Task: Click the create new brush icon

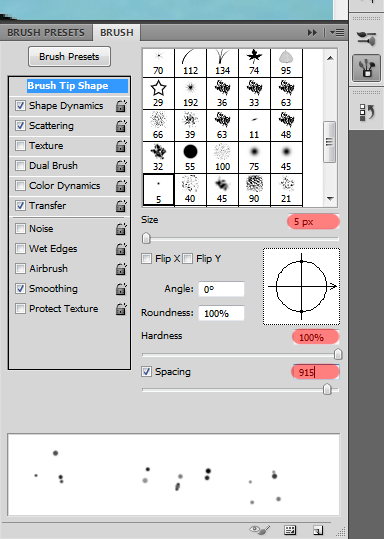Action: coord(318,530)
